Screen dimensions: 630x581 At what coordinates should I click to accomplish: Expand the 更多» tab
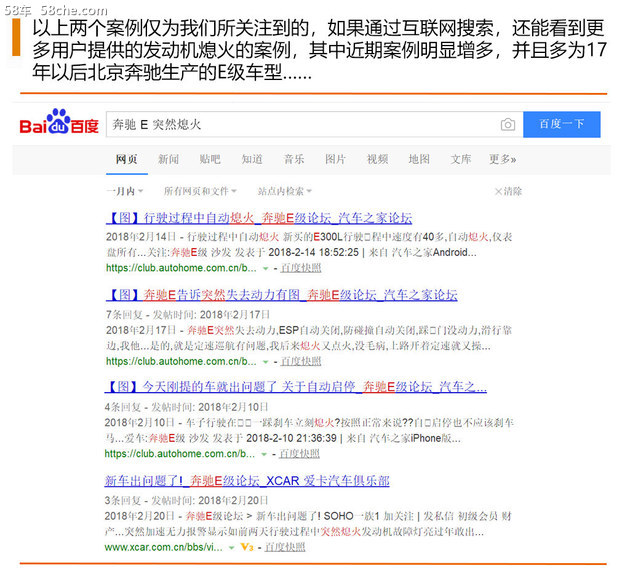click(x=503, y=160)
